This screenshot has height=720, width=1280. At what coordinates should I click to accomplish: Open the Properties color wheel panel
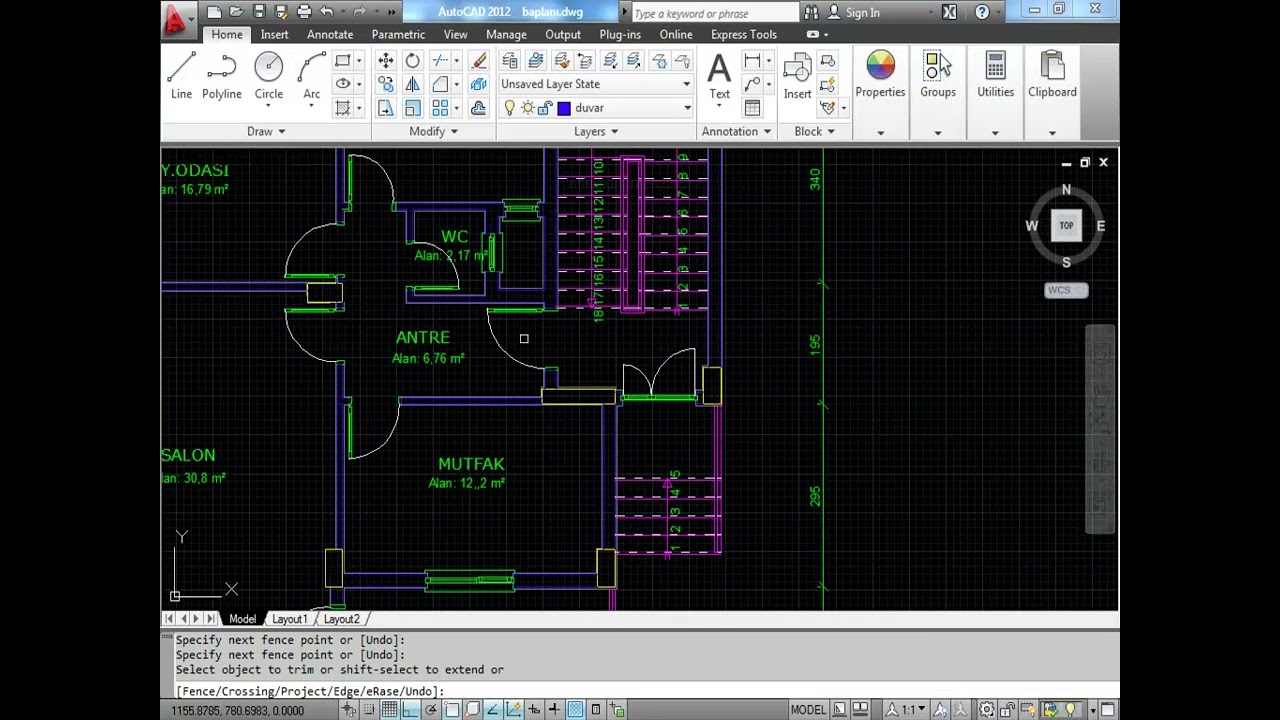pyautogui.click(x=880, y=75)
